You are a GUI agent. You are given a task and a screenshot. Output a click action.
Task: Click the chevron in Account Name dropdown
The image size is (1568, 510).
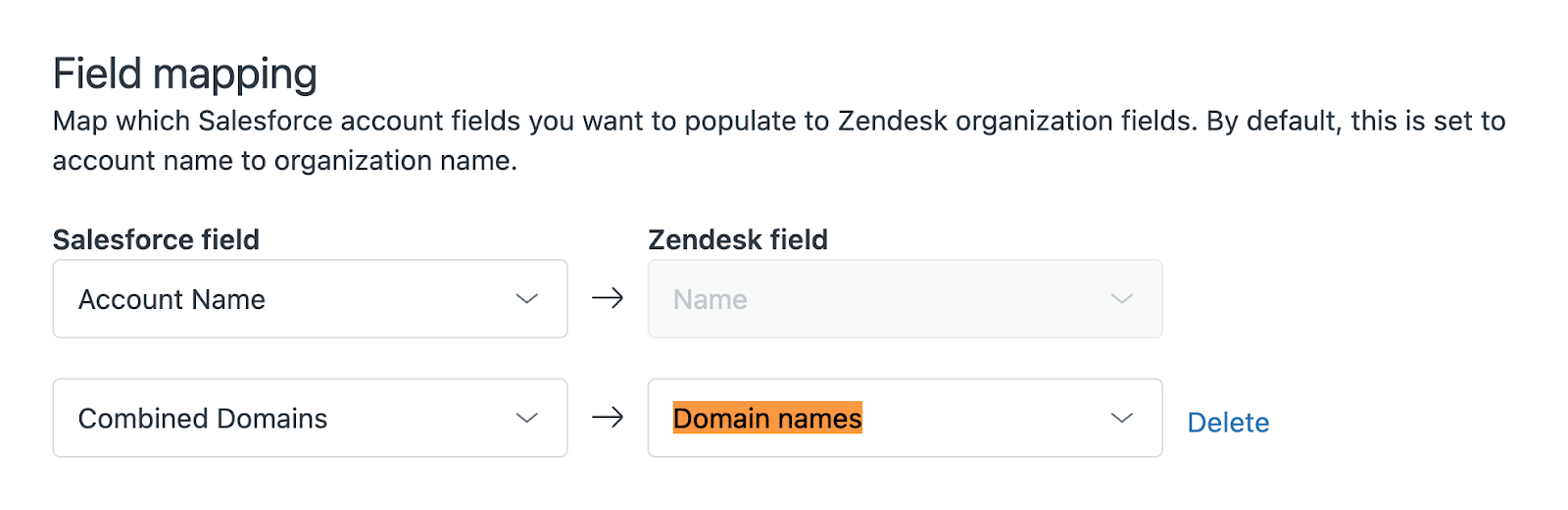527,299
